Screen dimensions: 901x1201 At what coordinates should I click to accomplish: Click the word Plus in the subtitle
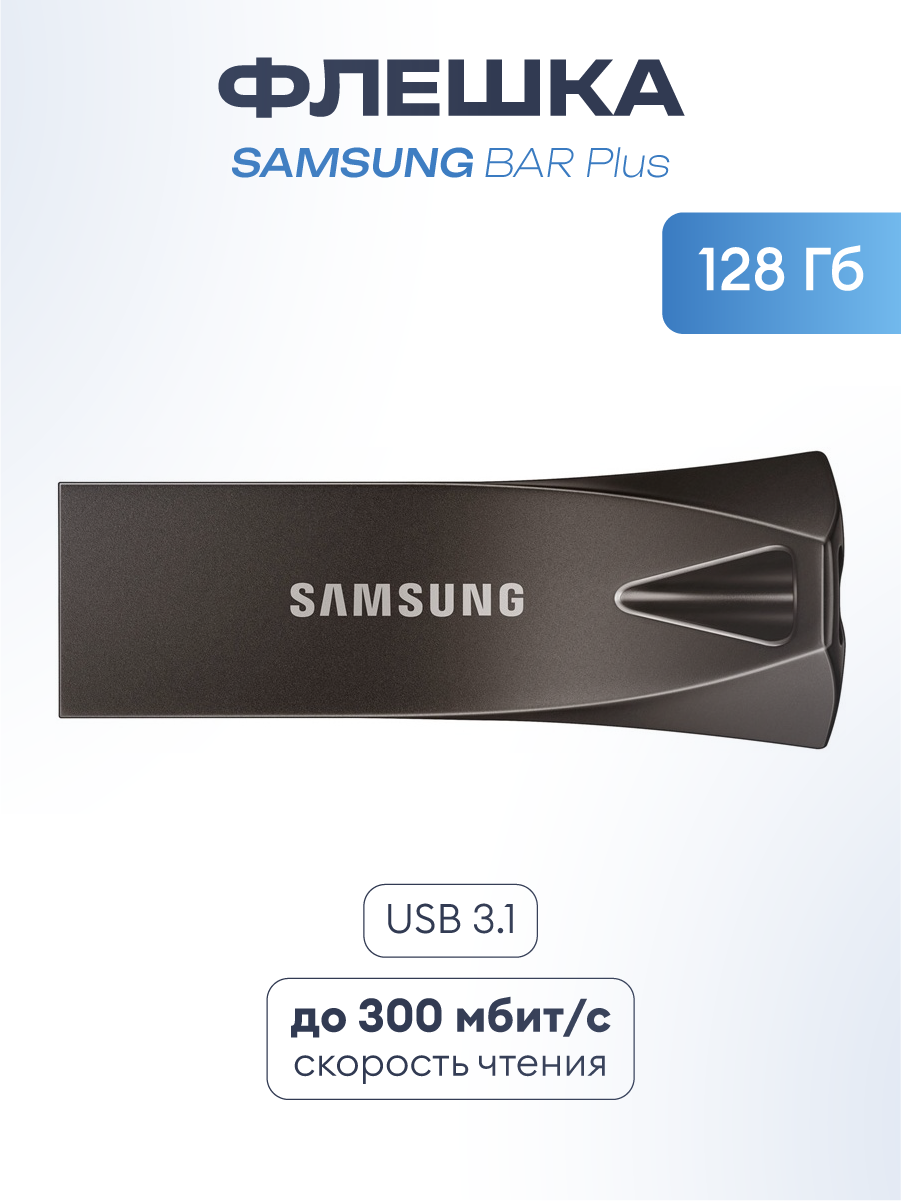coord(624,162)
